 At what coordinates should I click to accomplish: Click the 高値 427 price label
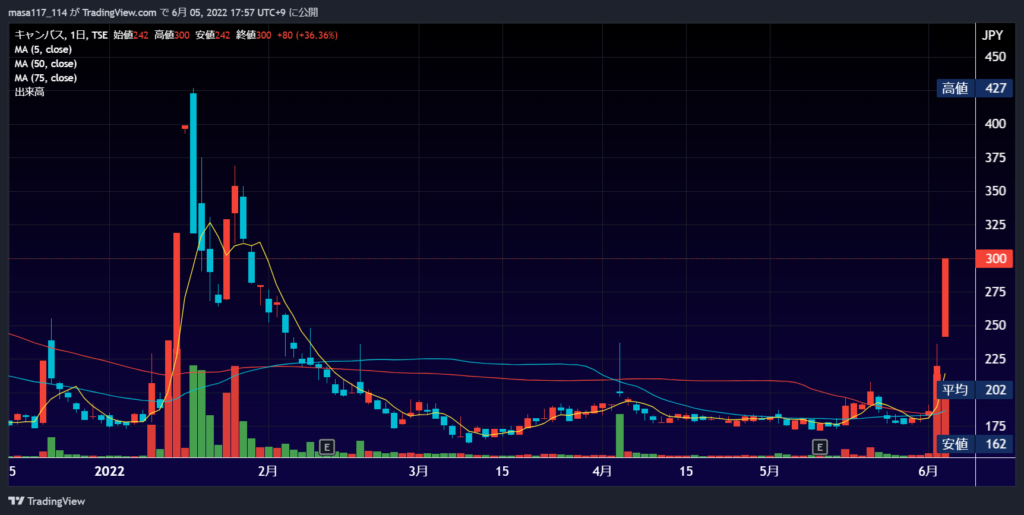tap(974, 88)
